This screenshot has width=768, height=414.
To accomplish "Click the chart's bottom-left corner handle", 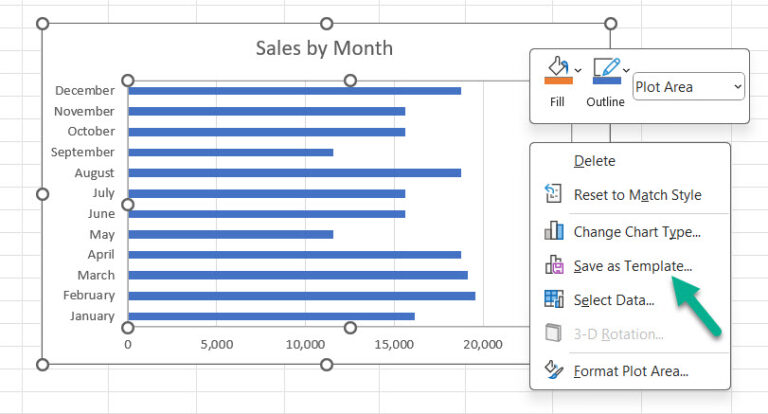I will pos(43,365).
